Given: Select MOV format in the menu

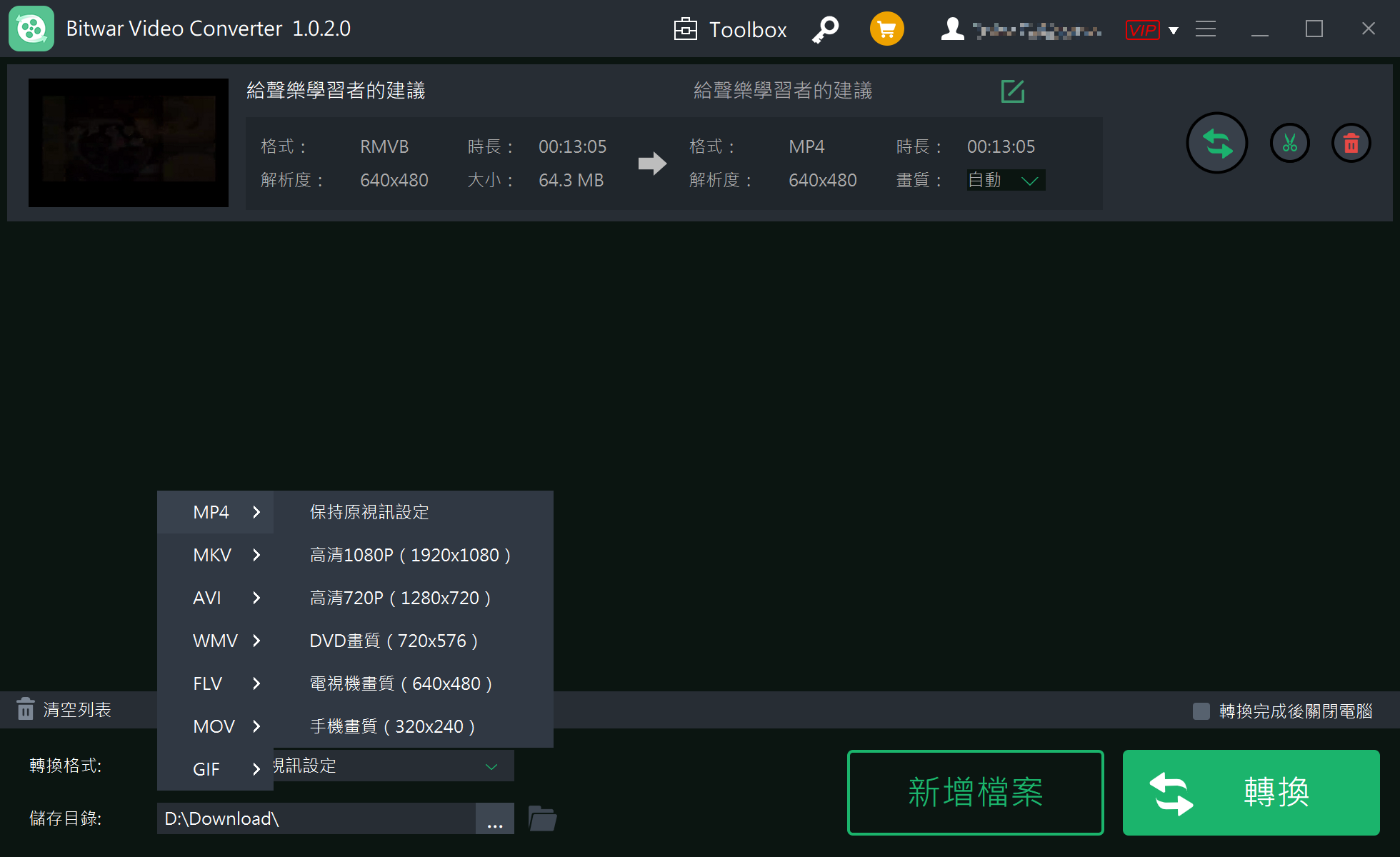Looking at the screenshot, I should 215,726.
